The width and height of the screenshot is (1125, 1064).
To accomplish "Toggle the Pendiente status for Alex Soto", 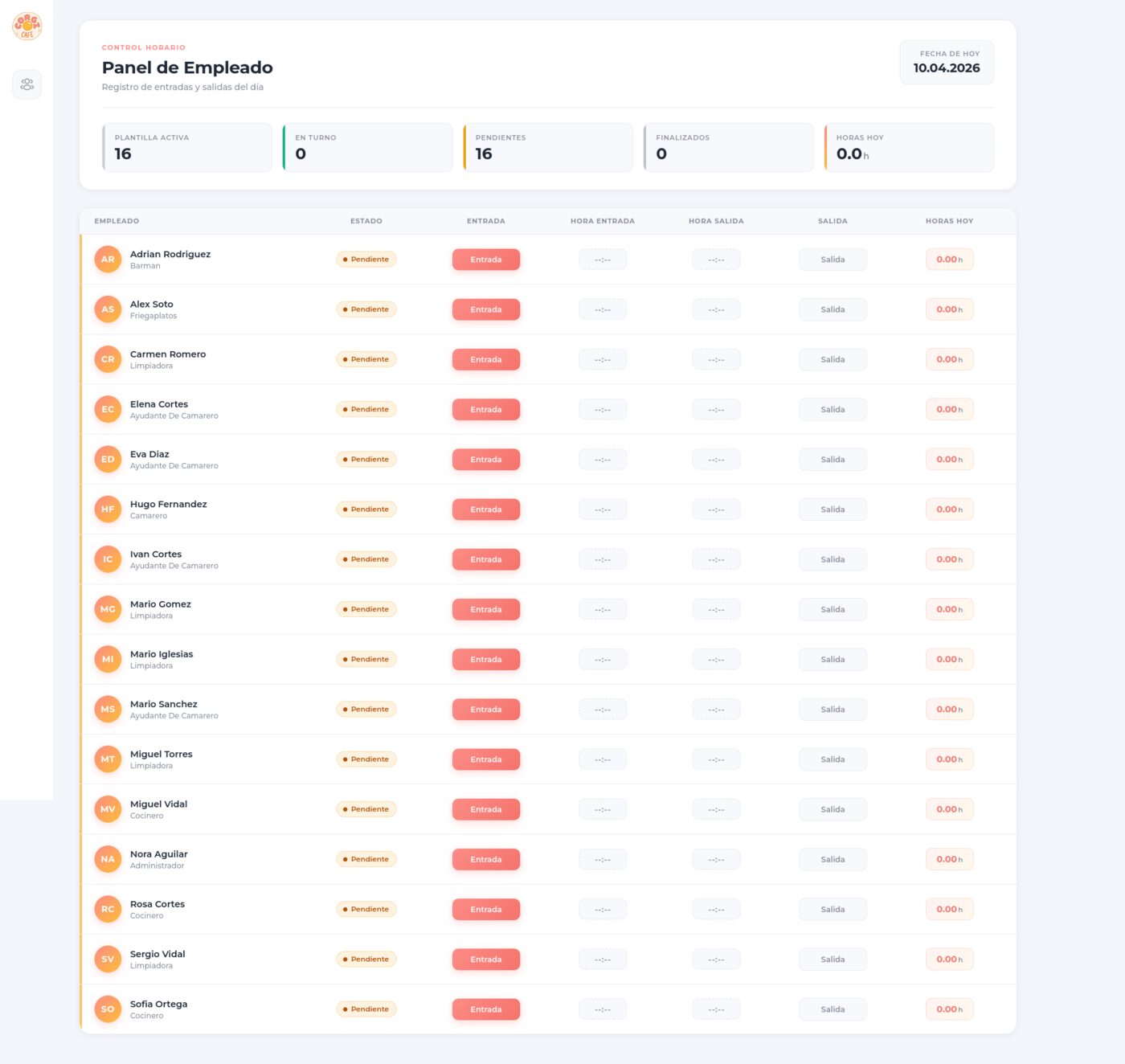I will [366, 309].
